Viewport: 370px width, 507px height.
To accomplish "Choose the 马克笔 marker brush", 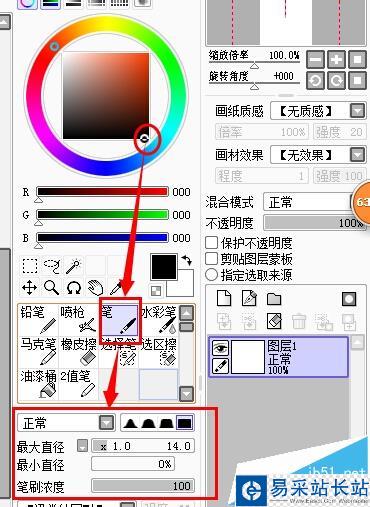I will [38, 352].
